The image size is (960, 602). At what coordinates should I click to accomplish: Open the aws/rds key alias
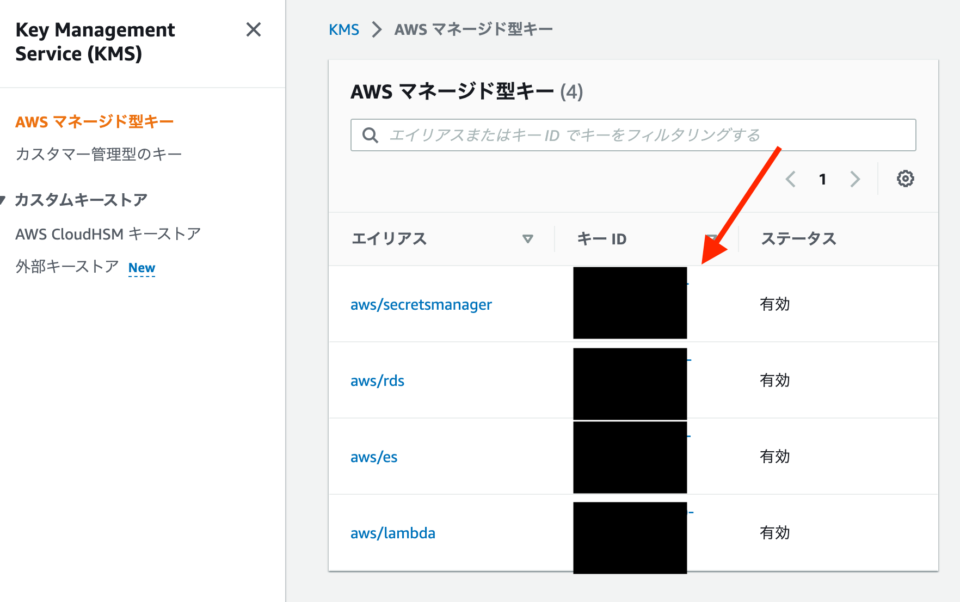pyautogui.click(x=377, y=380)
